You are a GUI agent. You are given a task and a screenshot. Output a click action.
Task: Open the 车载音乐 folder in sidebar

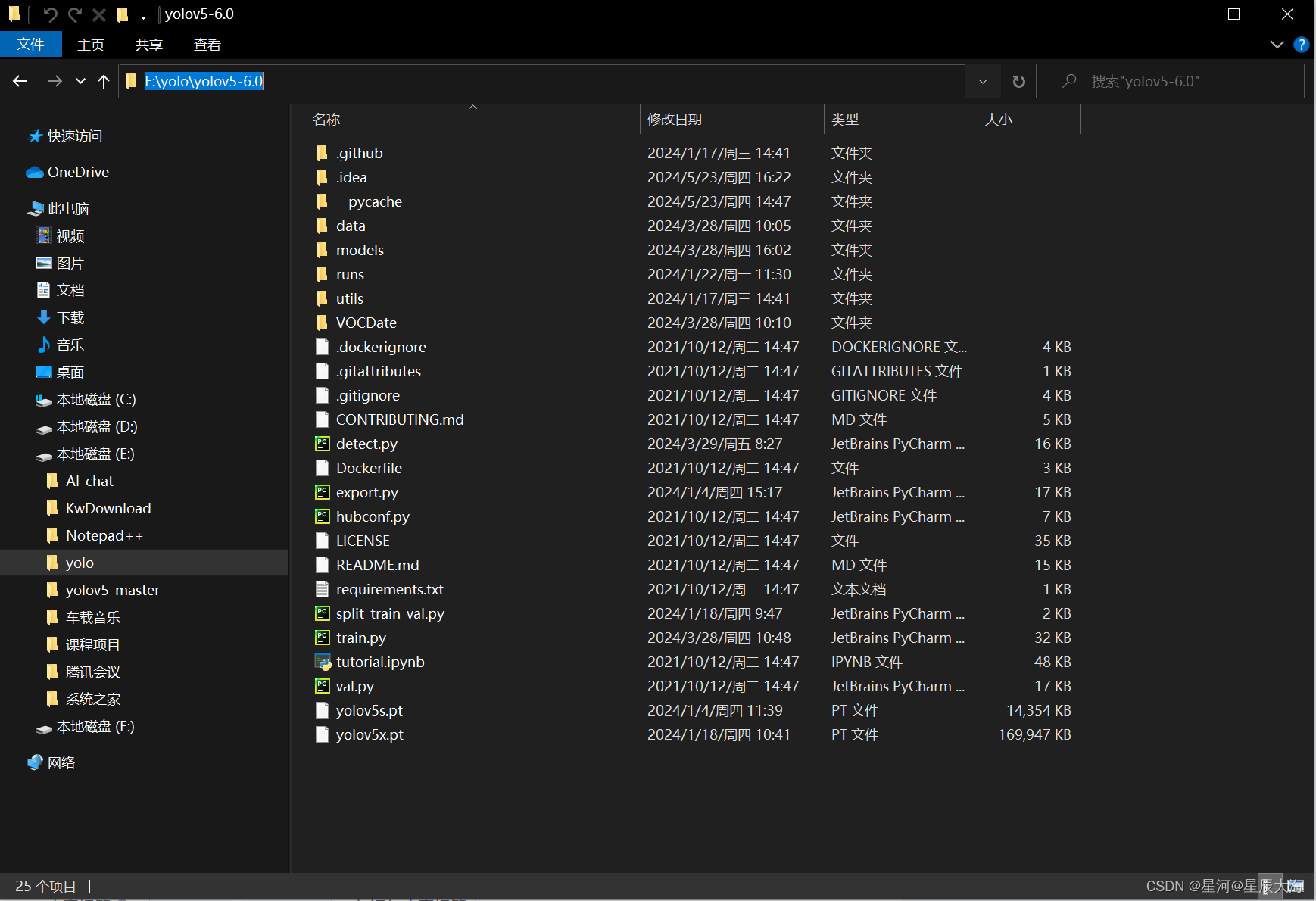[93, 618]
